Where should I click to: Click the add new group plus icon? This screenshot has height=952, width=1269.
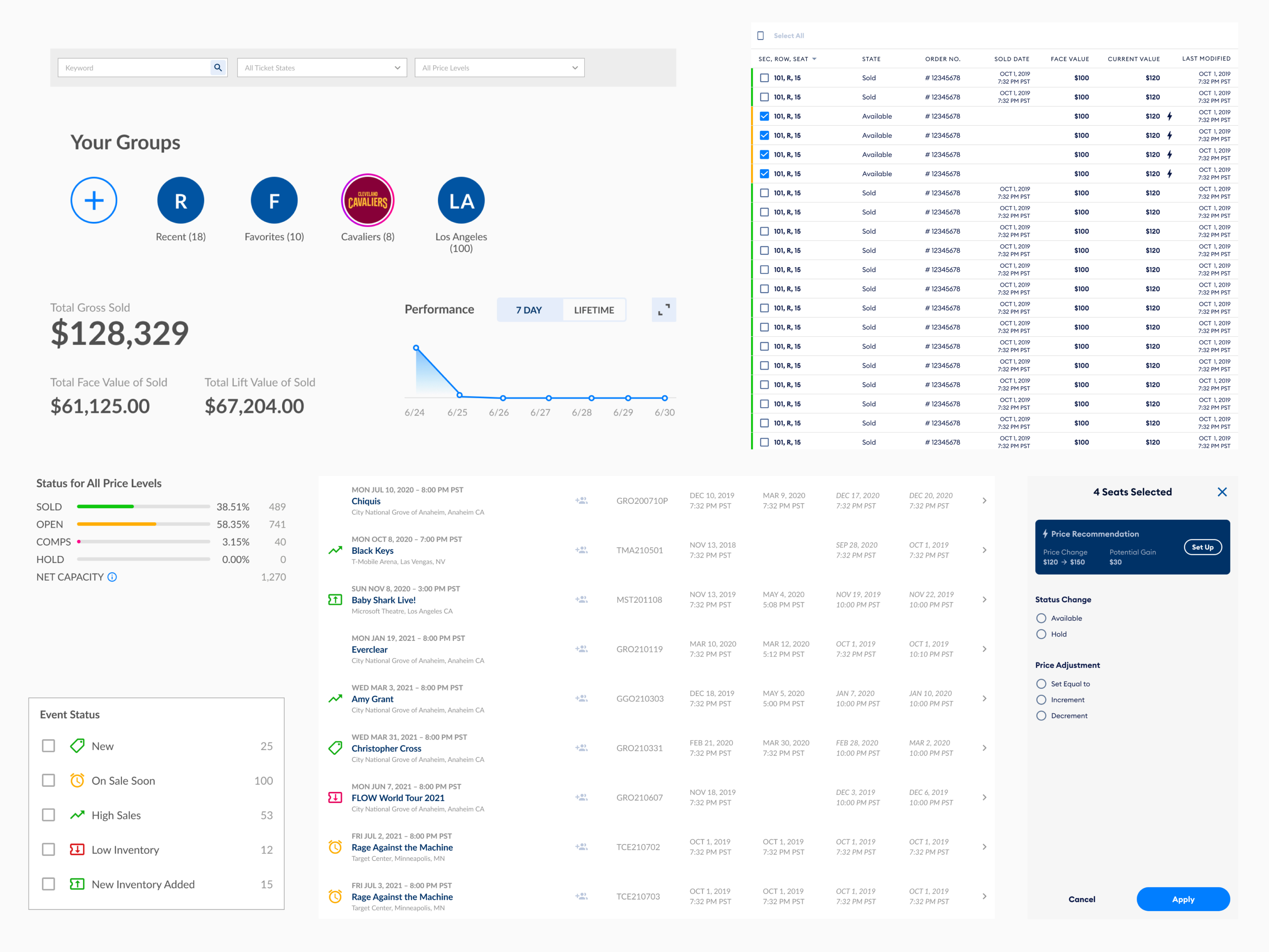coord(94,200)
